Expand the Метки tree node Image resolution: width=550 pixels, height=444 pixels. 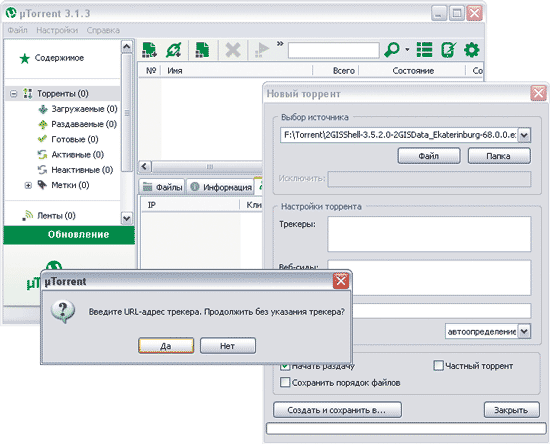click(x=28, y=185)
